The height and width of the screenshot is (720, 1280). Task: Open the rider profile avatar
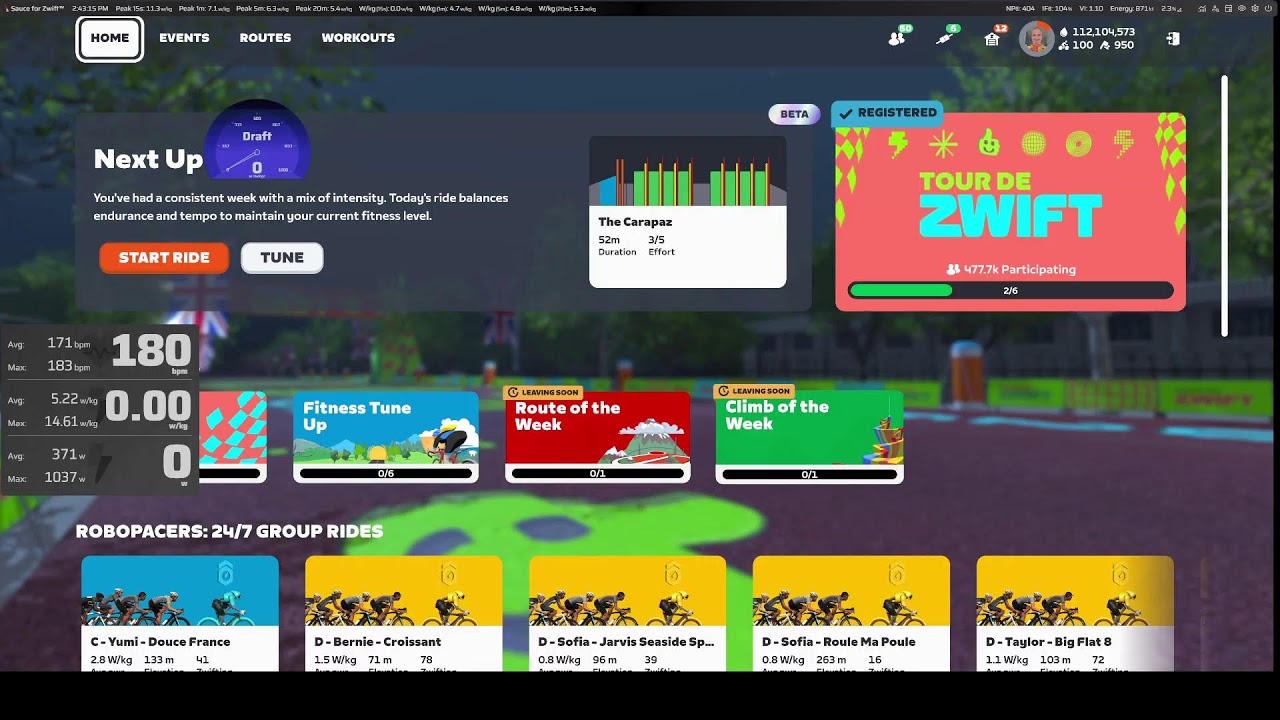(1036, 39)
